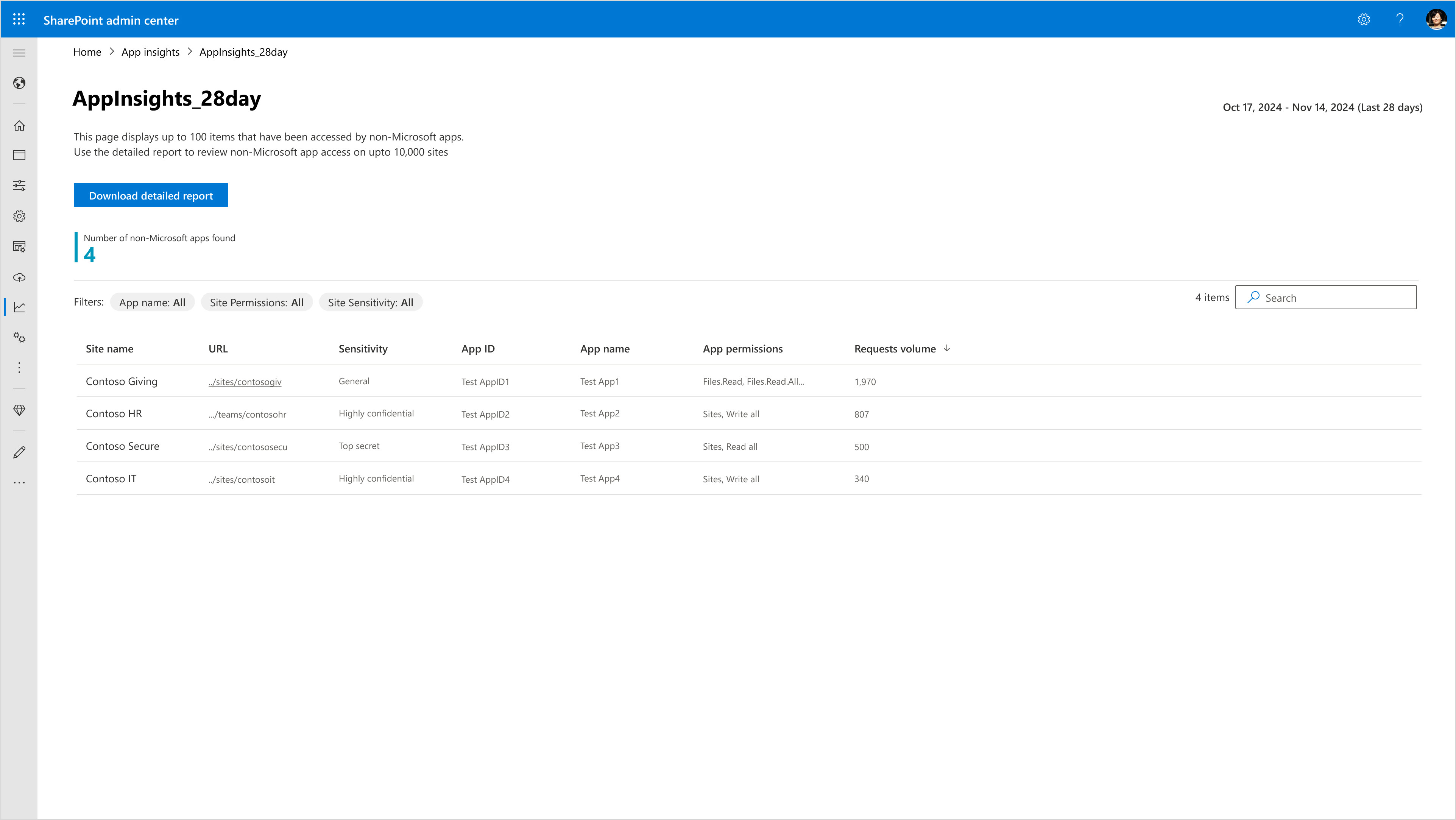
Task: Open the ../sites/contosogiv URL link
Action: click(245, 382)
